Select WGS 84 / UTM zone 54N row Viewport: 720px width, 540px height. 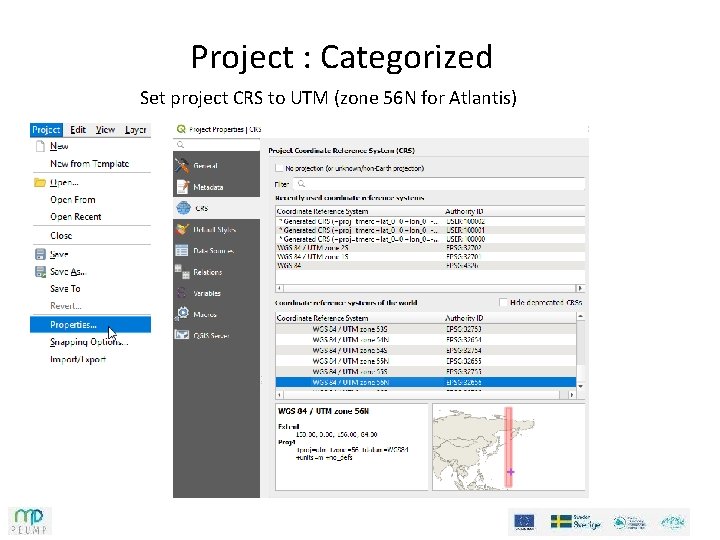tap(426, 340)
